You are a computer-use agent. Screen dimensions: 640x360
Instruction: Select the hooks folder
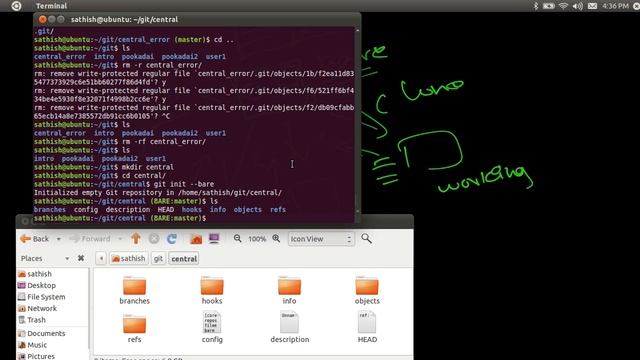pyautogui.click(x=212, y=290)
